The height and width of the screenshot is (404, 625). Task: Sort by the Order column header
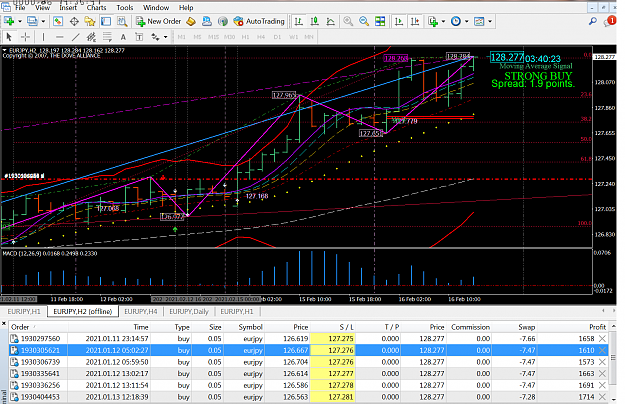(x=20, y=327)
